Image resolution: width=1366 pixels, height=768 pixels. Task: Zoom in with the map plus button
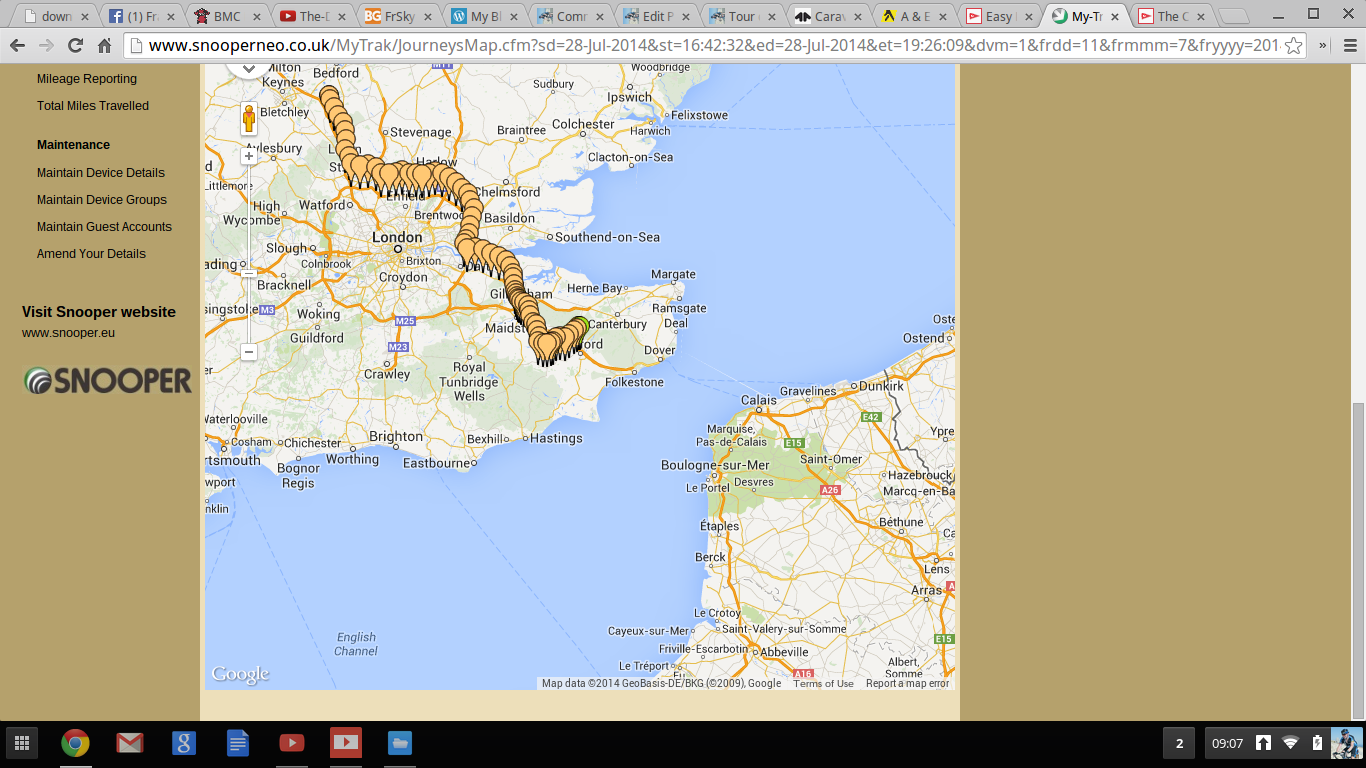click(x=249, y=156)
